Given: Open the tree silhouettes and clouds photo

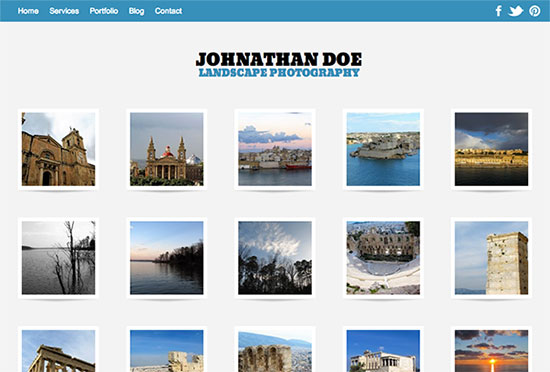Looking at the screenshot, I should coord(275,258).
